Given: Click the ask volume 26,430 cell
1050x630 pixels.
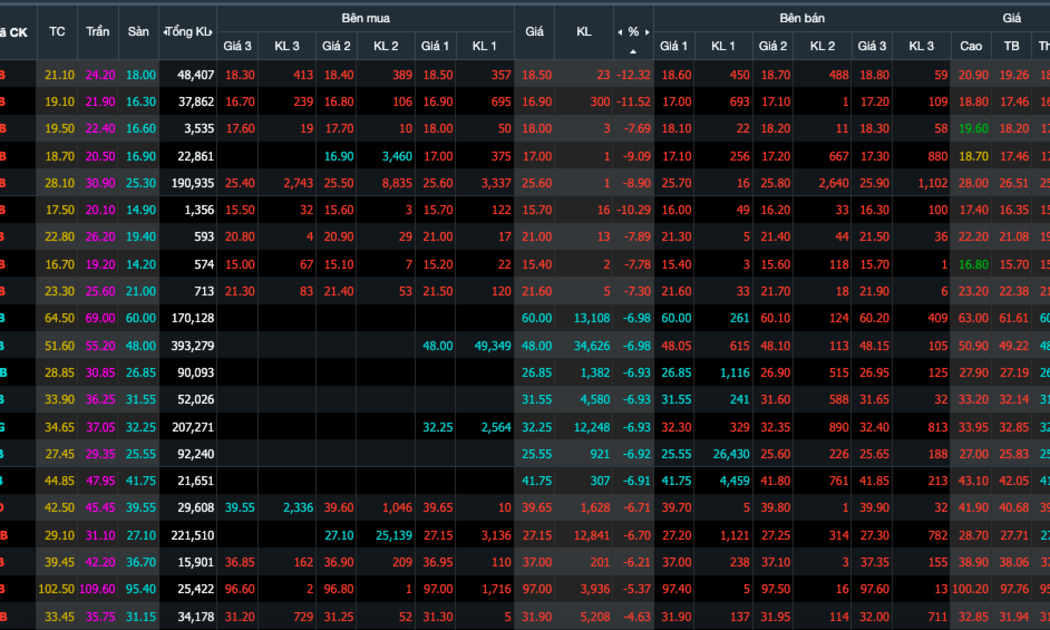Looking at the screenshot, I should (731, 454).
